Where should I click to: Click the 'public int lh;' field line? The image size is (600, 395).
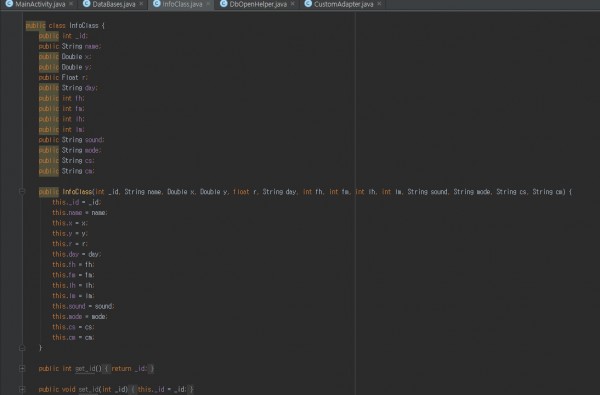pyautogui.click(x=62, y=119)
